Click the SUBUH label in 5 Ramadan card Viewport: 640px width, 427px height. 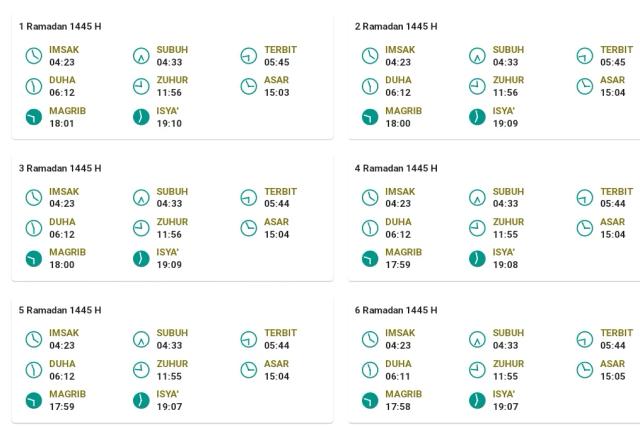tap(172, 333)
